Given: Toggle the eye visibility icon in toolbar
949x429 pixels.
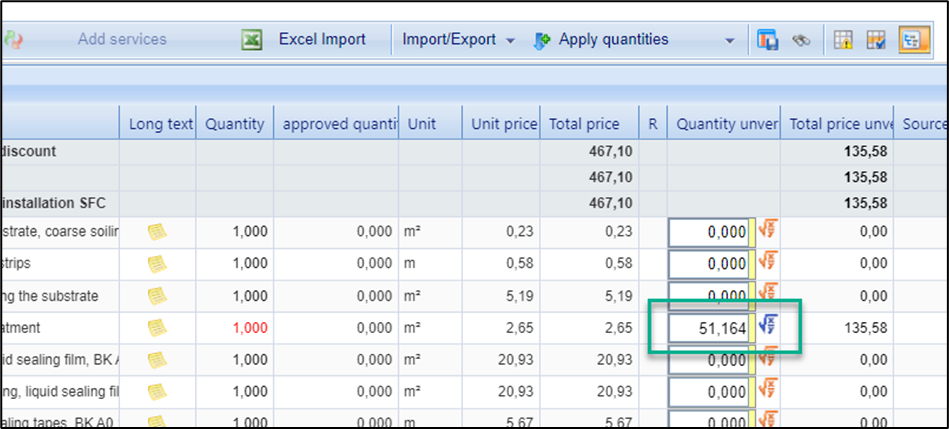Looking at the screenshot, I should pos(800,40).
